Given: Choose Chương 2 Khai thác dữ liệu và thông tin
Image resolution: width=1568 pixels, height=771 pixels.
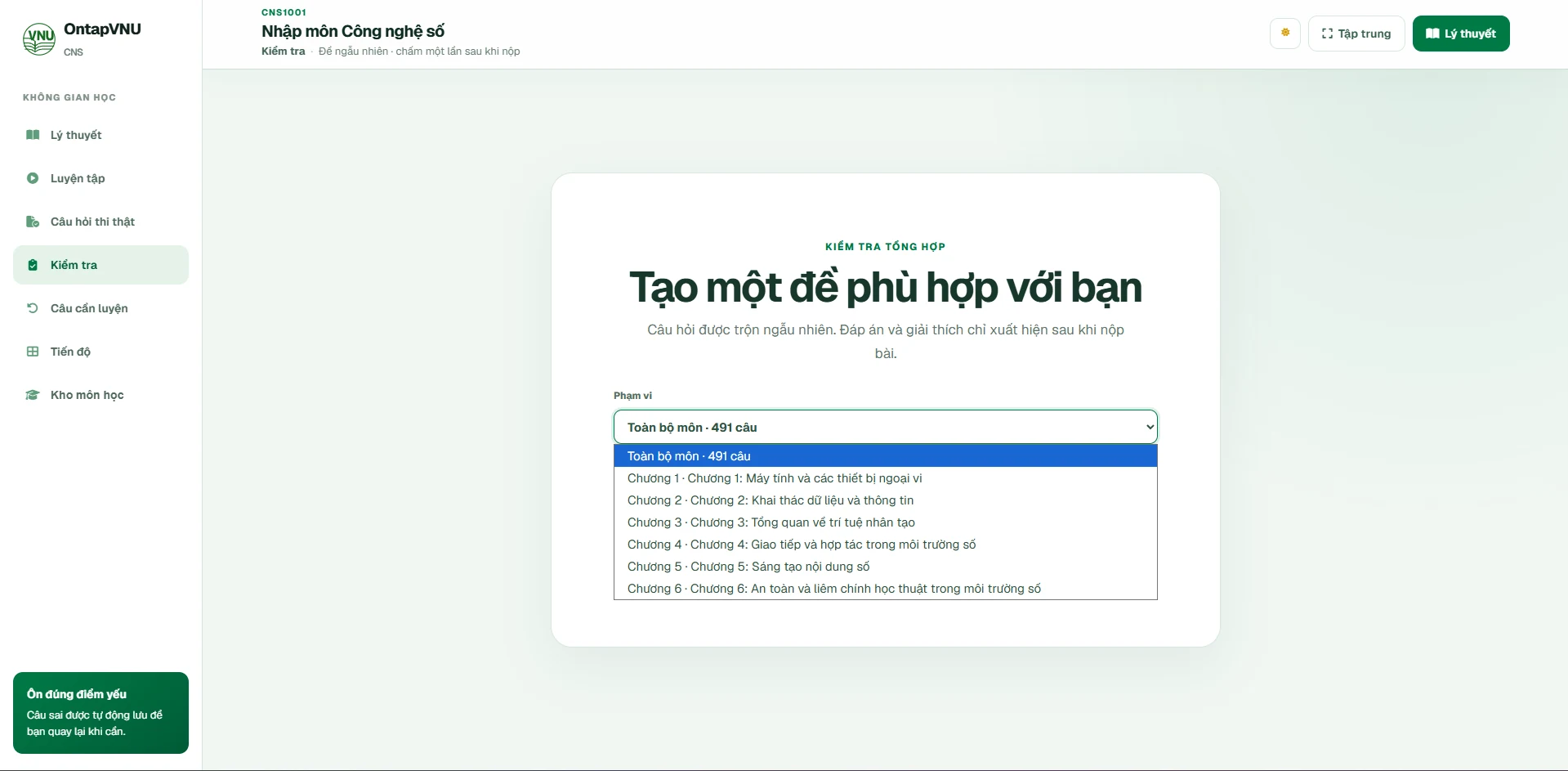Looking at the screenshot, I should (886, 500).
